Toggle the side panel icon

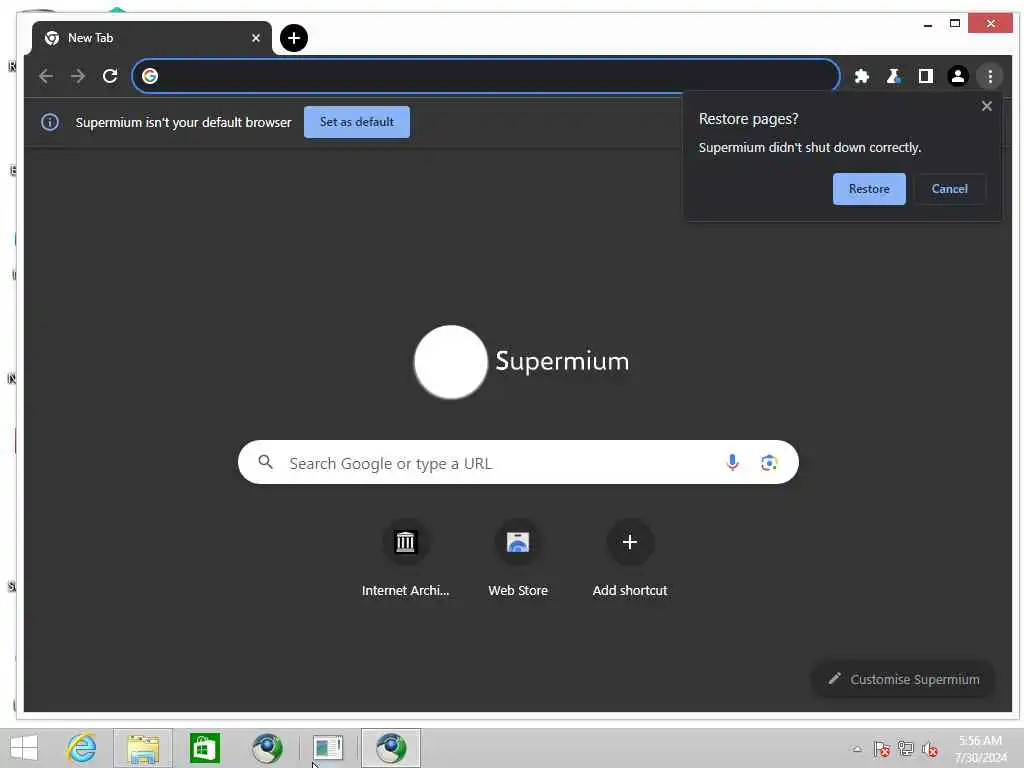(x=925, y=76)
